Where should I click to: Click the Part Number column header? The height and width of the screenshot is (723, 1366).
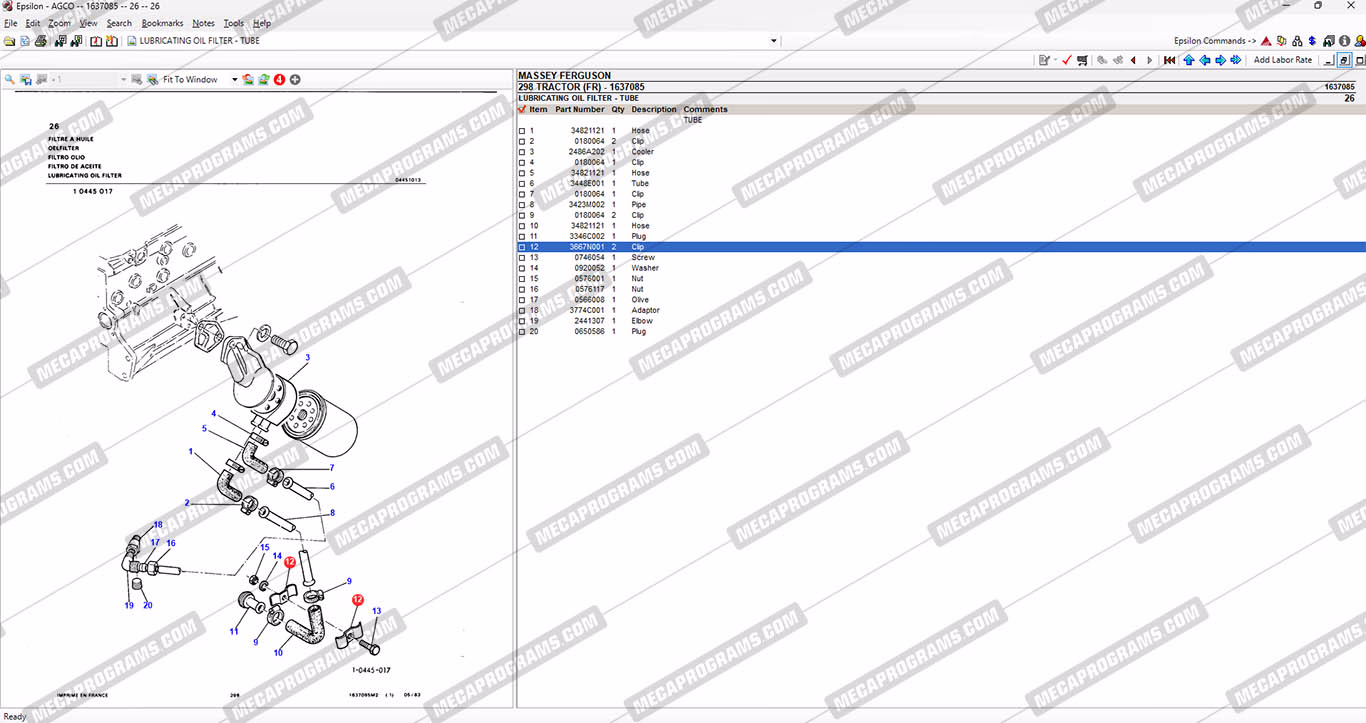[x=580, y=110]
